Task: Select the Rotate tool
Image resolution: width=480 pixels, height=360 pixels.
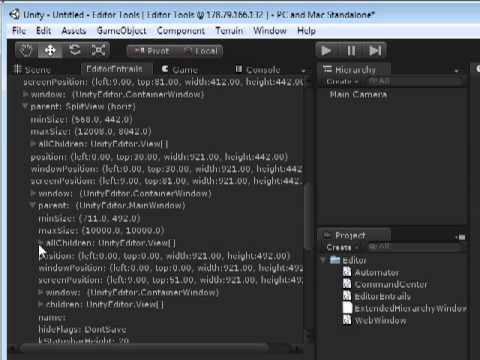Action: tap(74, 51)
